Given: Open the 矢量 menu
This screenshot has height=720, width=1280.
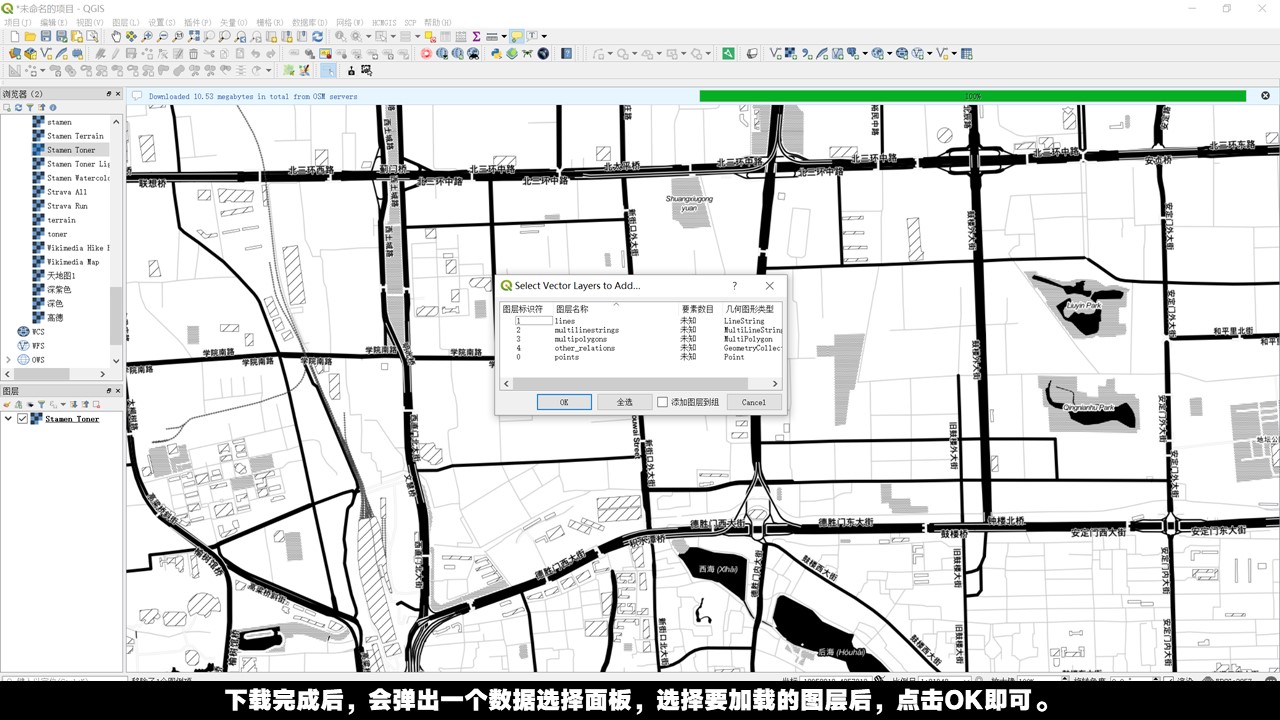Looking at the screenshot, I should coord(233,22).
